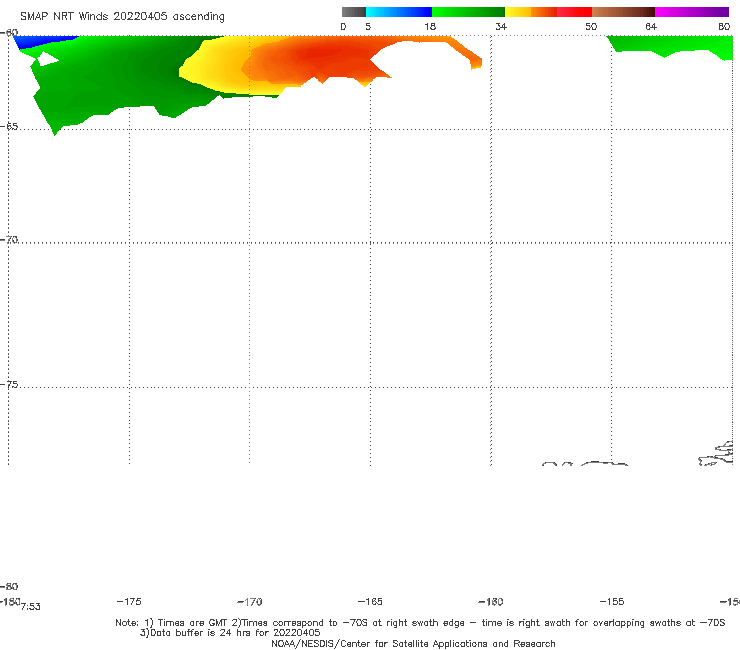Click the orange hook-shaped wind tail near -160
Viewport: 740px width, 650px height.
coord(465,53)
